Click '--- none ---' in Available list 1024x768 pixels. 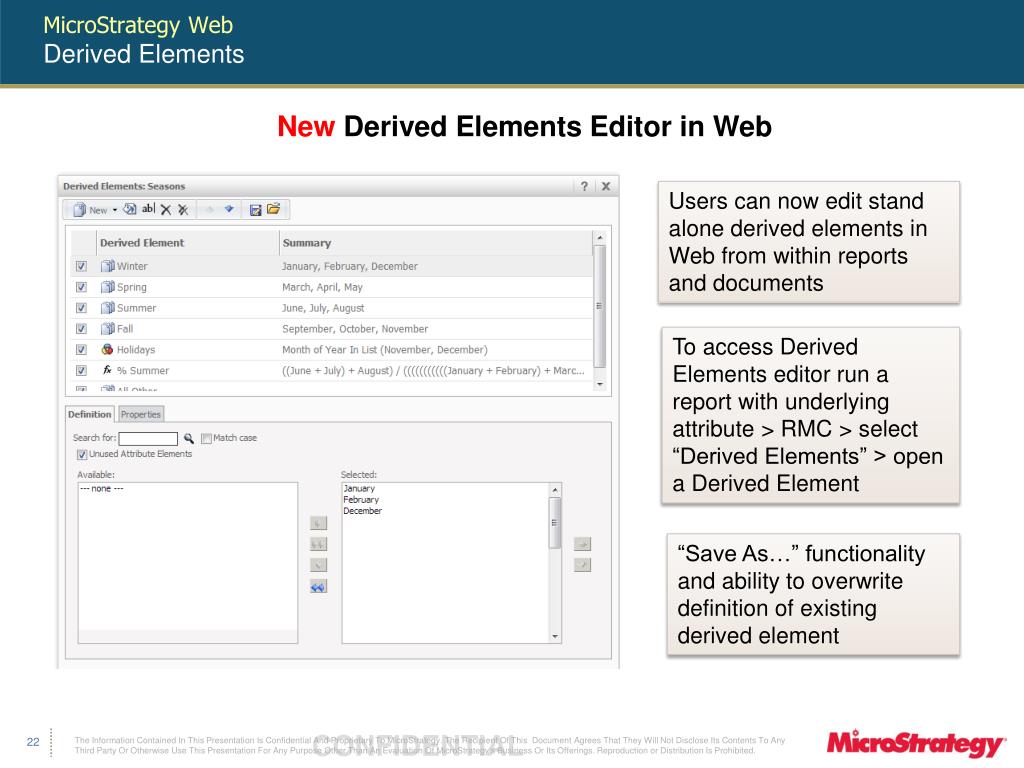(101, 488)
